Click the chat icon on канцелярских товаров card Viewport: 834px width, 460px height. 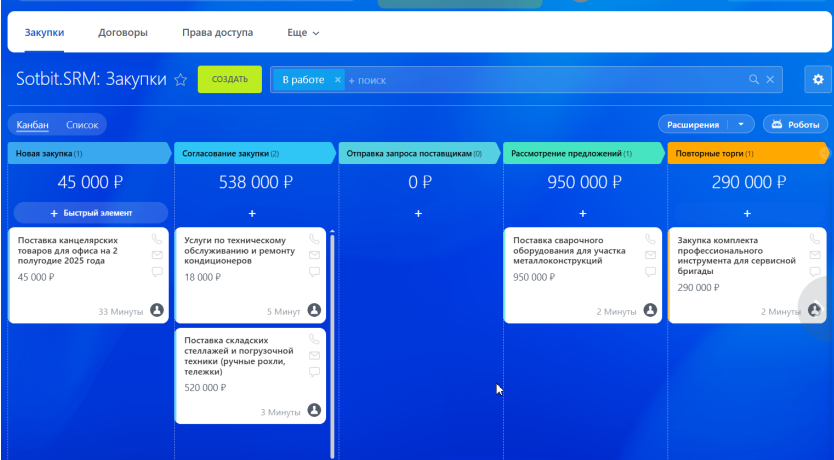[157, 272]
